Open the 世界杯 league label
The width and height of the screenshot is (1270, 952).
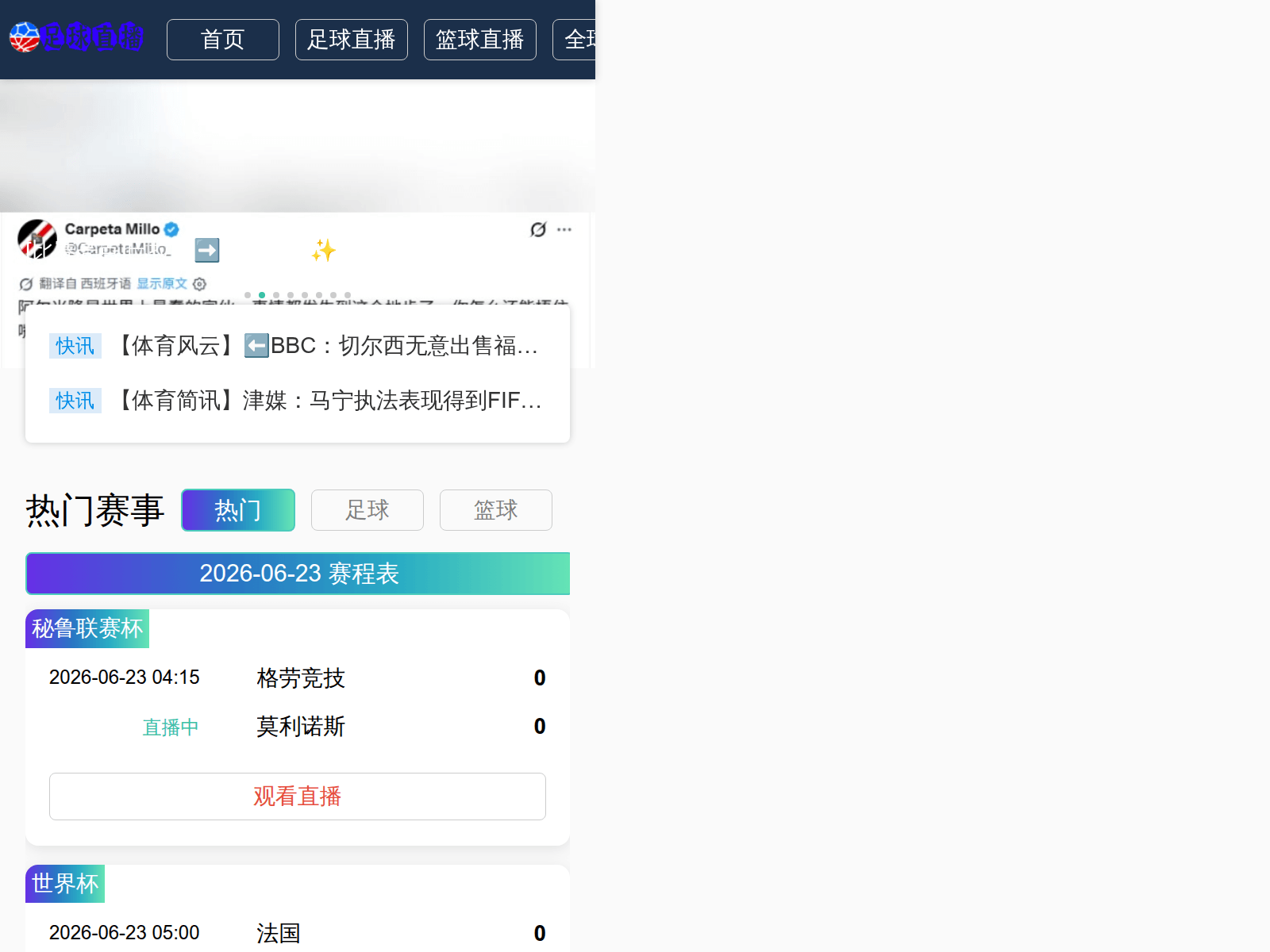tap(65, 884)
